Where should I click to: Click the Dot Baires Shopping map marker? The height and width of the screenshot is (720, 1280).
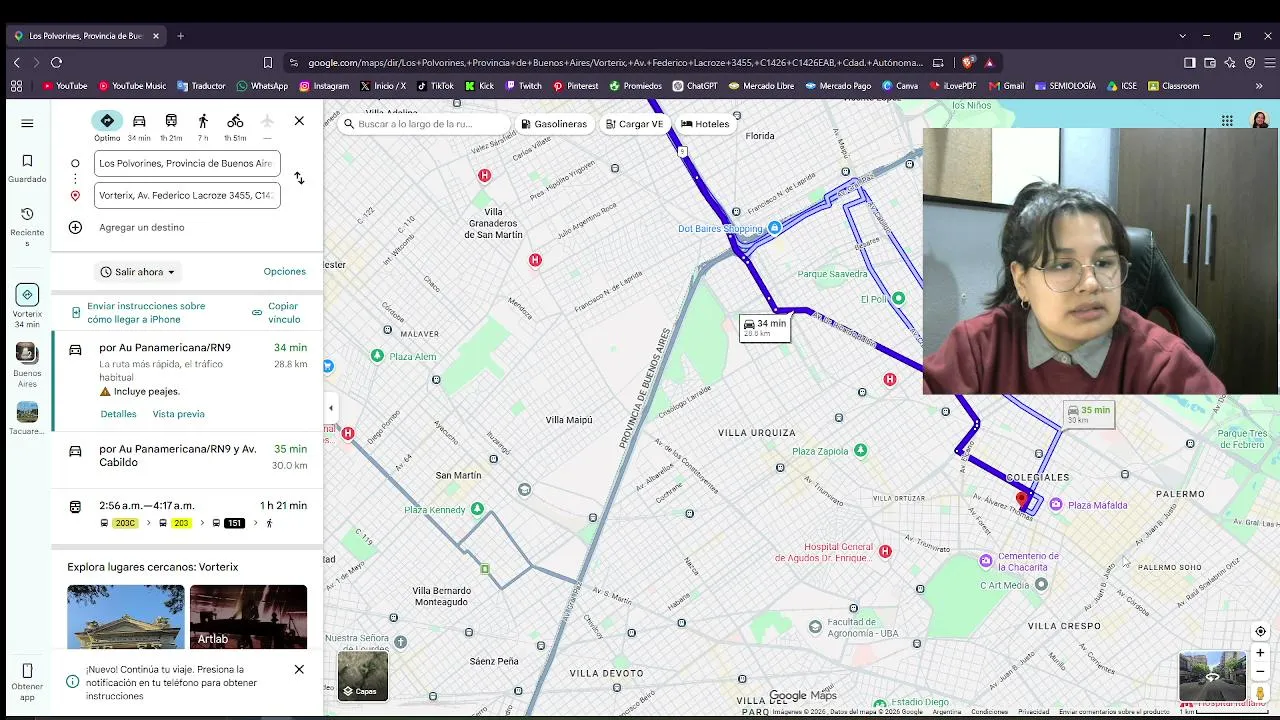(x=774, y=228)
